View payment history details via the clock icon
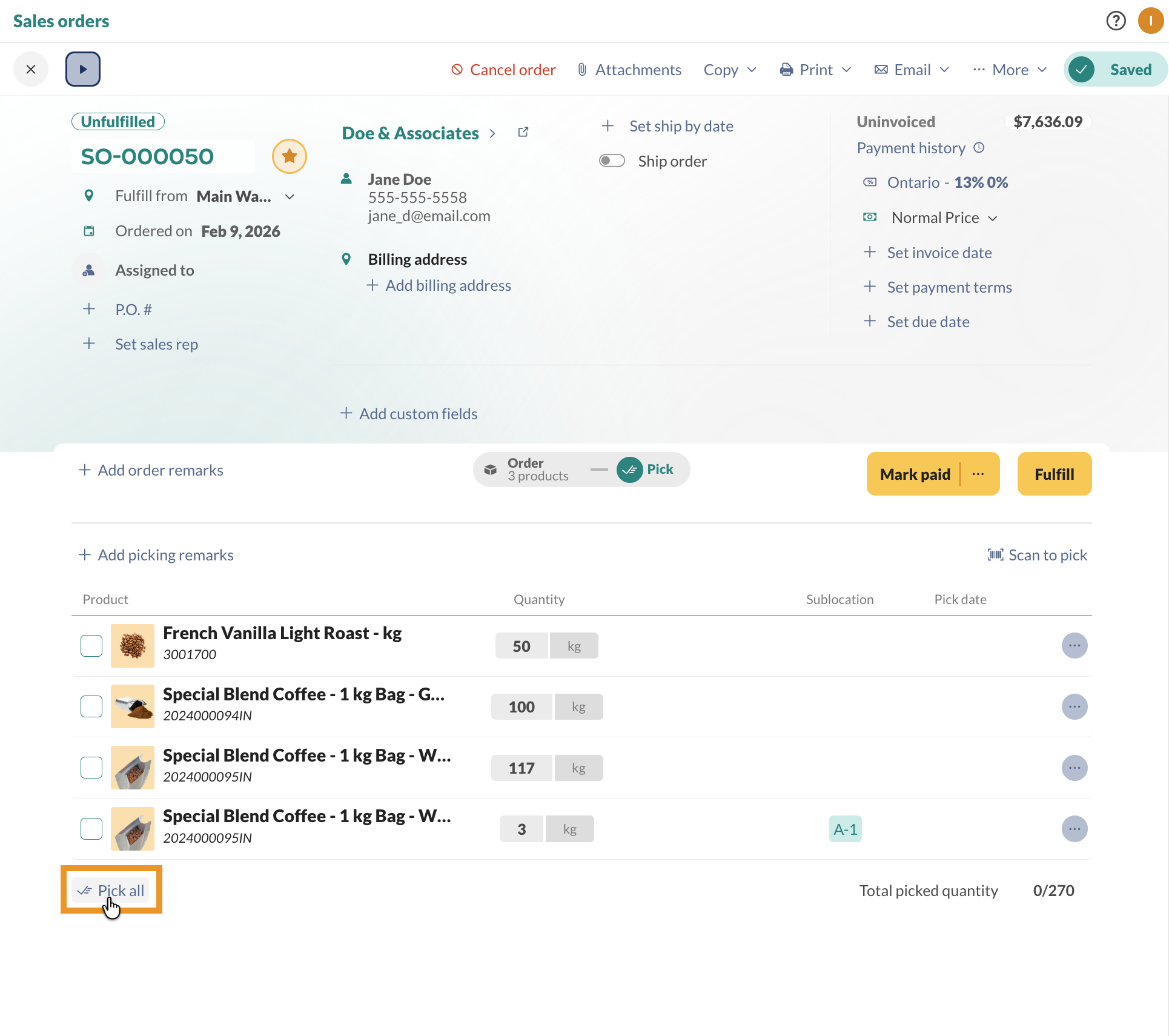Image resolution: width=1169 pixels, height=1036 pixels. [x=979, y=147]
